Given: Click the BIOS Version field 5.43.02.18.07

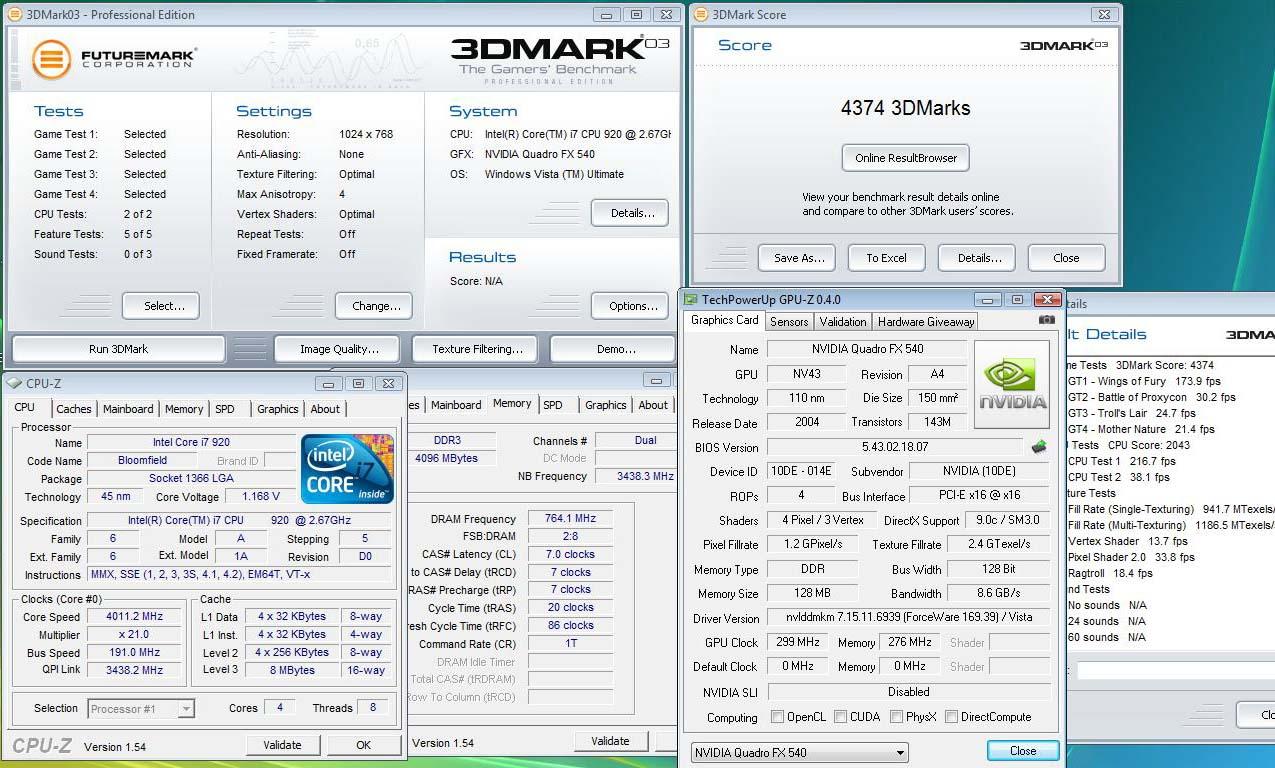Looking at the screenshot, I should (x=895, y=447).
